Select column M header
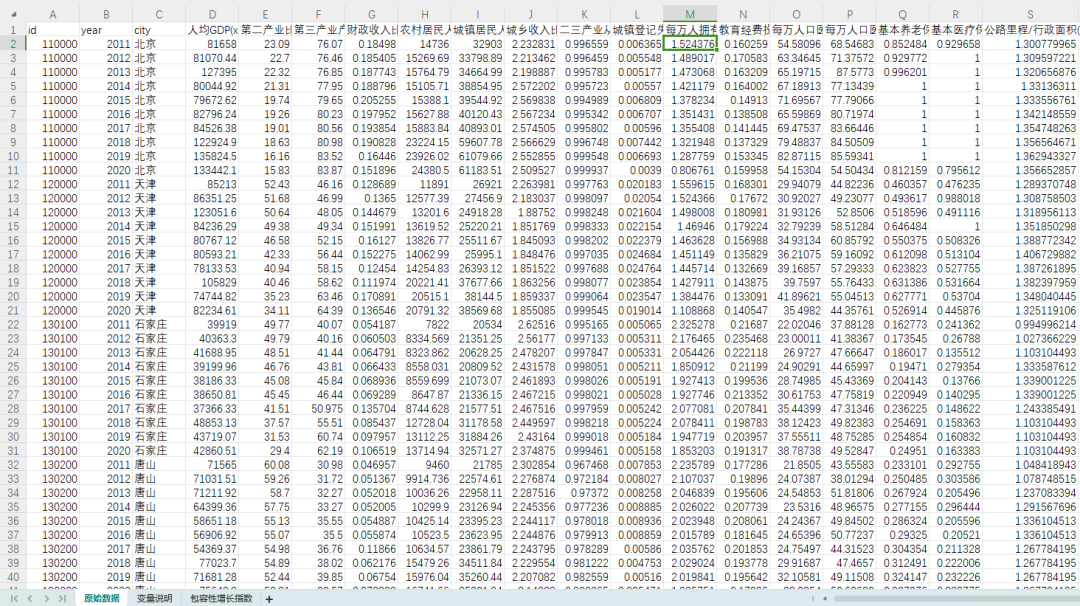Image resolution: width=1080 pixels, height=606 pixels. tap(690, 15)
